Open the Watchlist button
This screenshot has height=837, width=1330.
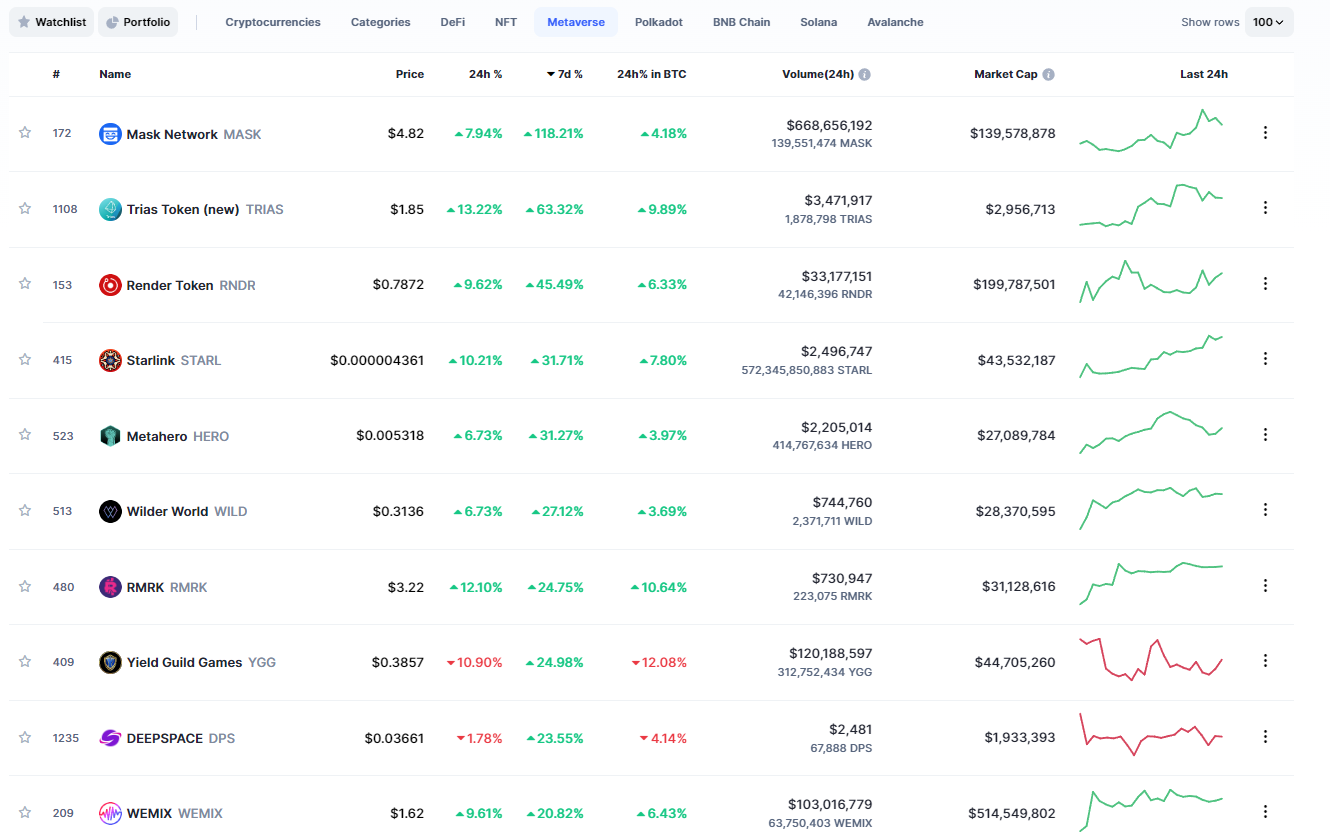[51, 22]
